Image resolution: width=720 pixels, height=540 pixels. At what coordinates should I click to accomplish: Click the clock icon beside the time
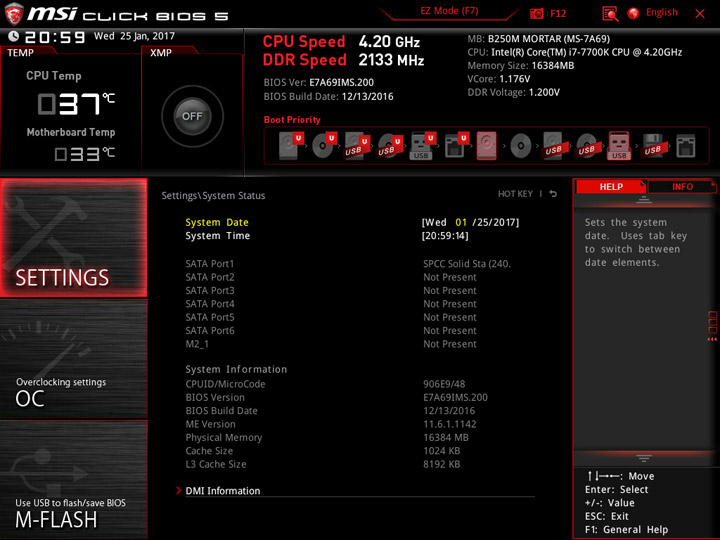(13, 36)
